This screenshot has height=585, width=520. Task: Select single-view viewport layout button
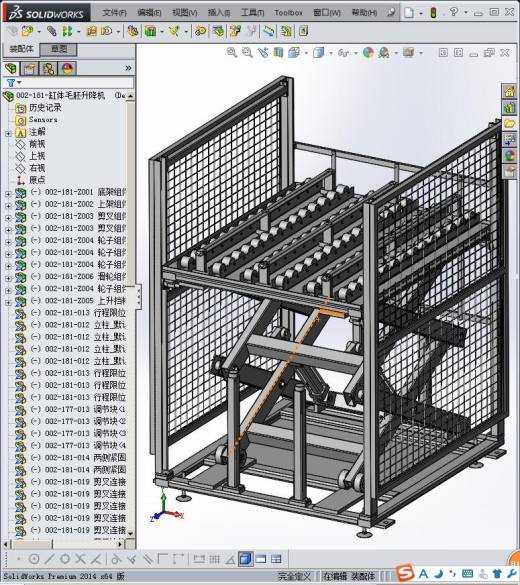(245, 559)
